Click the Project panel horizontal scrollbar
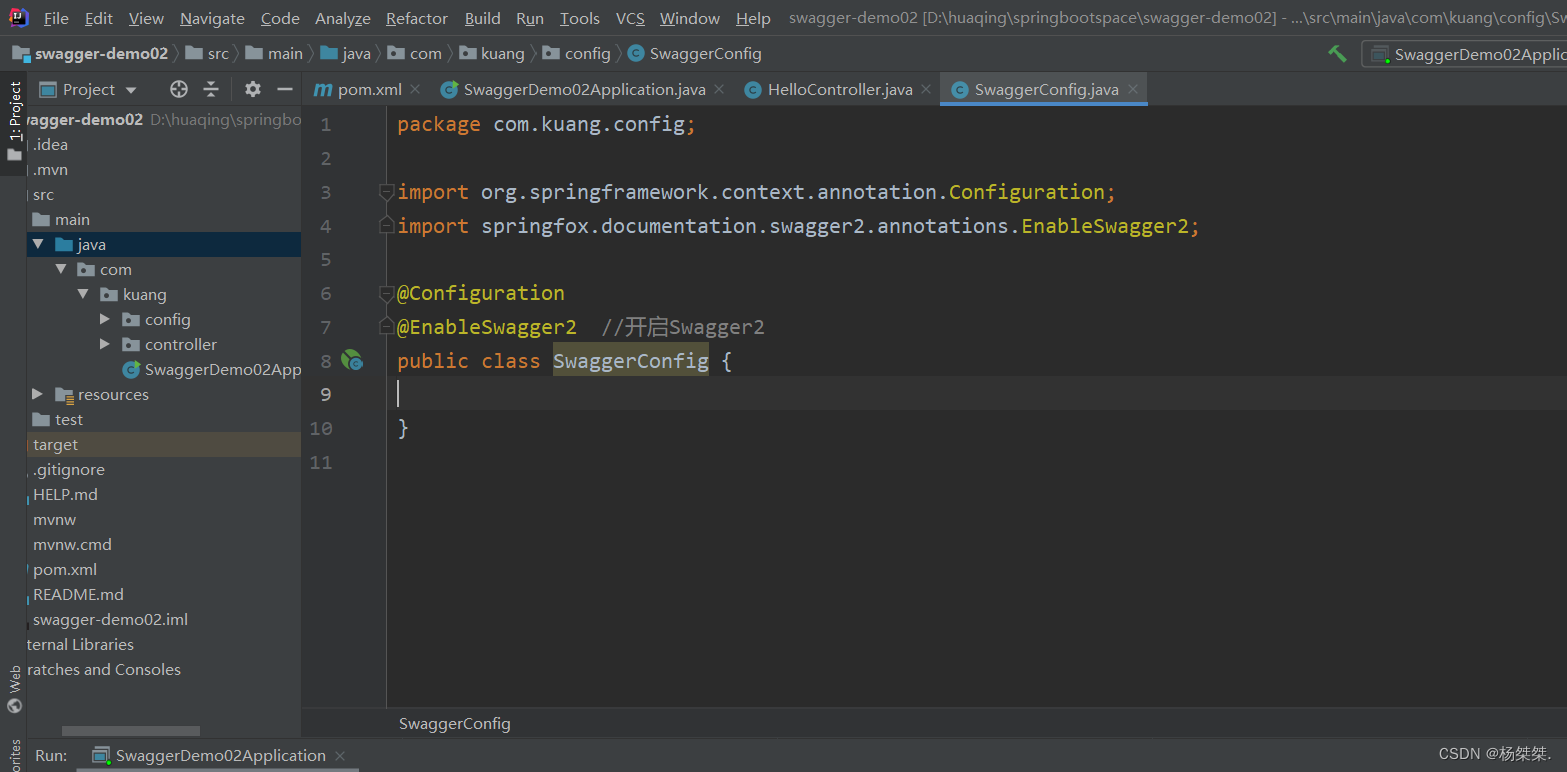This screenshot has height=772, width=1567. pos(131,732)
